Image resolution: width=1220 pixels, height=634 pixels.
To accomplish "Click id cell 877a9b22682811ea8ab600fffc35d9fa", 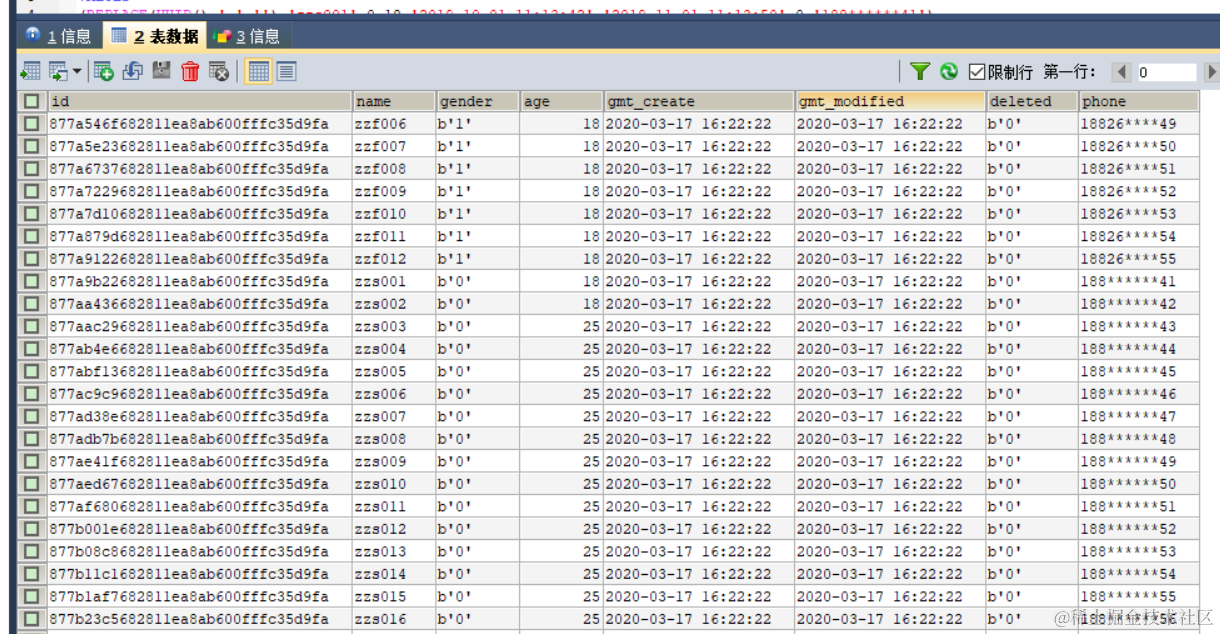I will [200, 281].
